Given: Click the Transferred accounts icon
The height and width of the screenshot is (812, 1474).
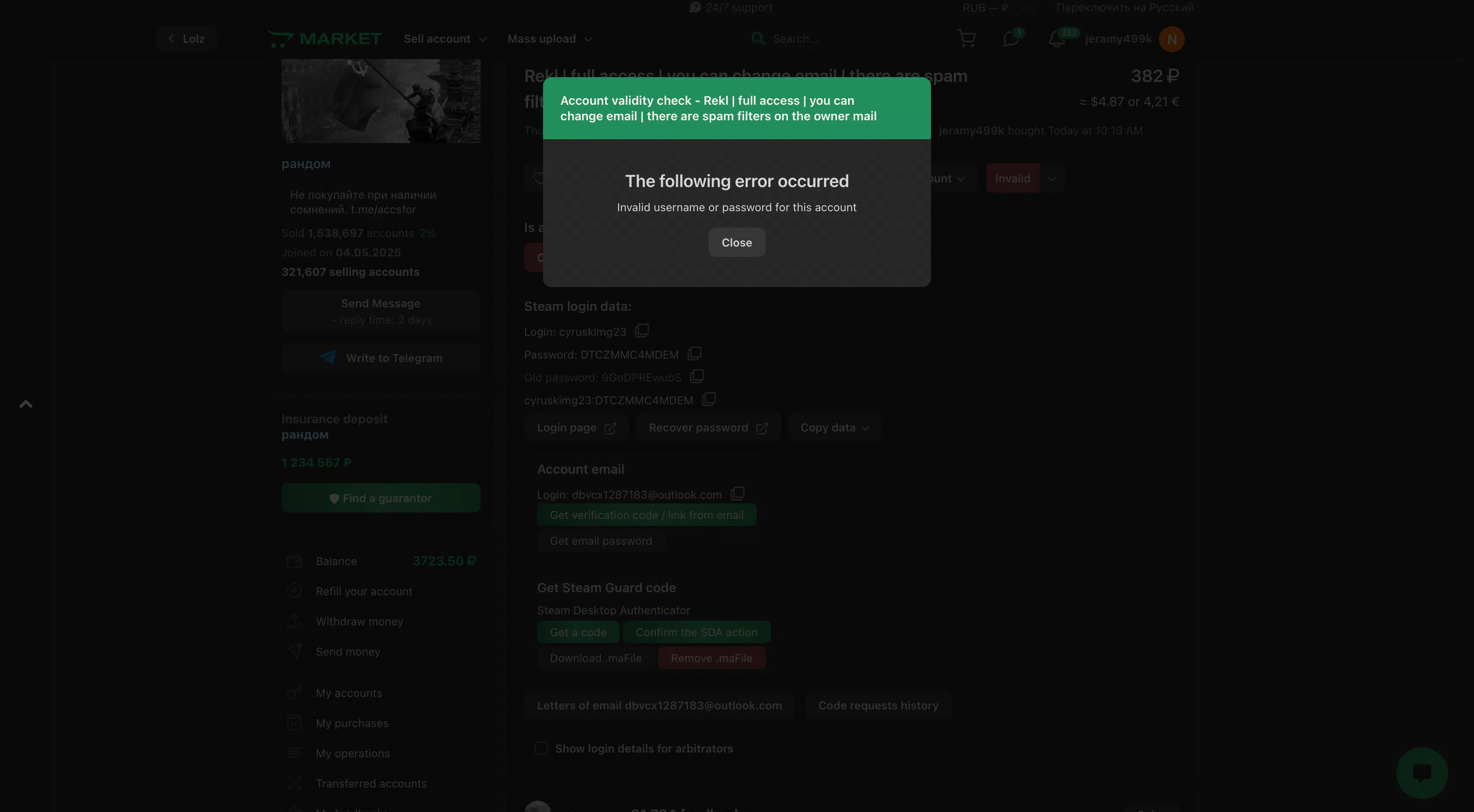Looking at the screenshot, I should pyautogui.click(x=294, y=783).
